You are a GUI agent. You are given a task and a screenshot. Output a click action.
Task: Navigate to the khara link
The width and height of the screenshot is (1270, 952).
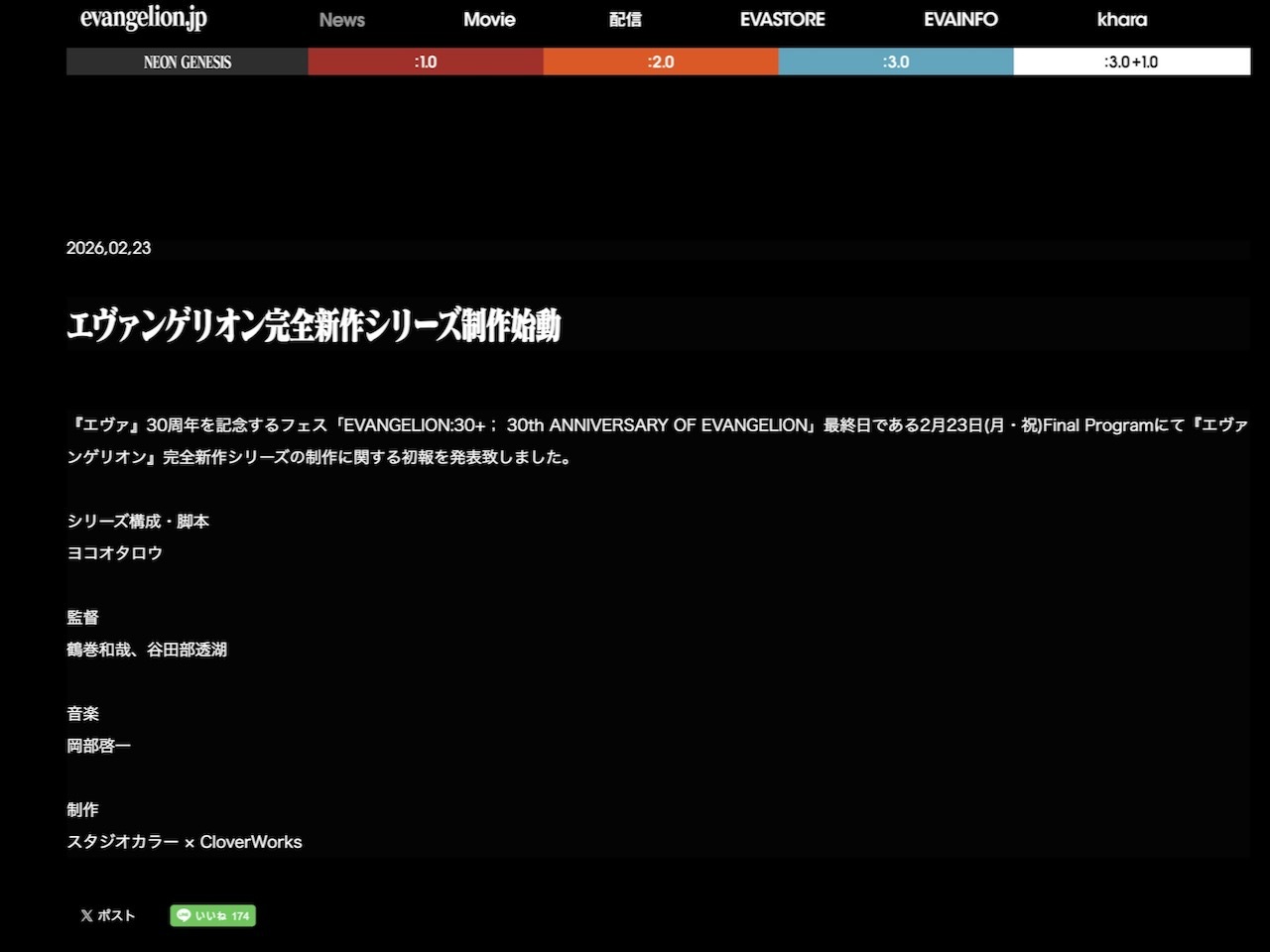click(1121, 20)
